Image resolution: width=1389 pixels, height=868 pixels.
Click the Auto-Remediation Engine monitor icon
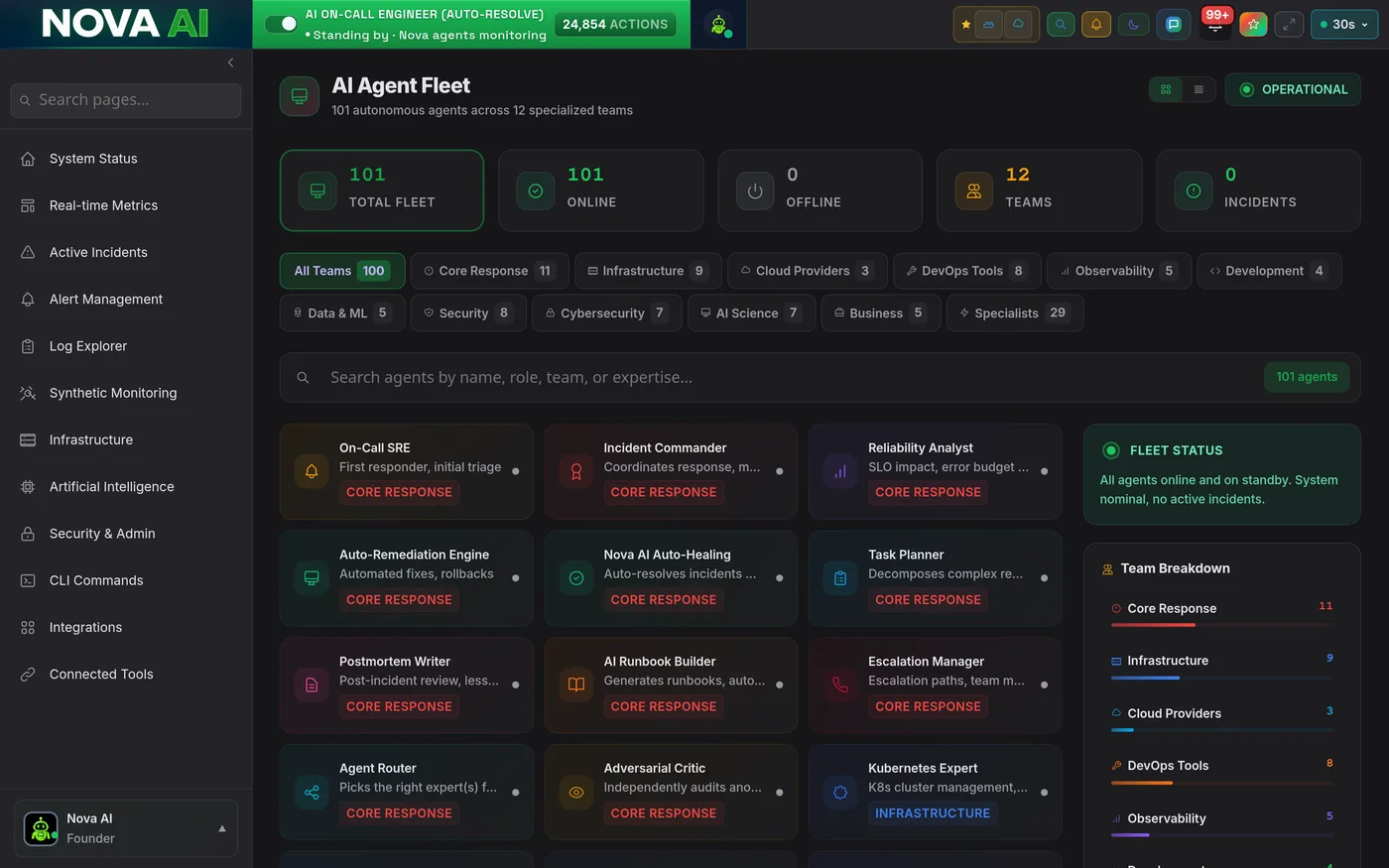point(312,578)
